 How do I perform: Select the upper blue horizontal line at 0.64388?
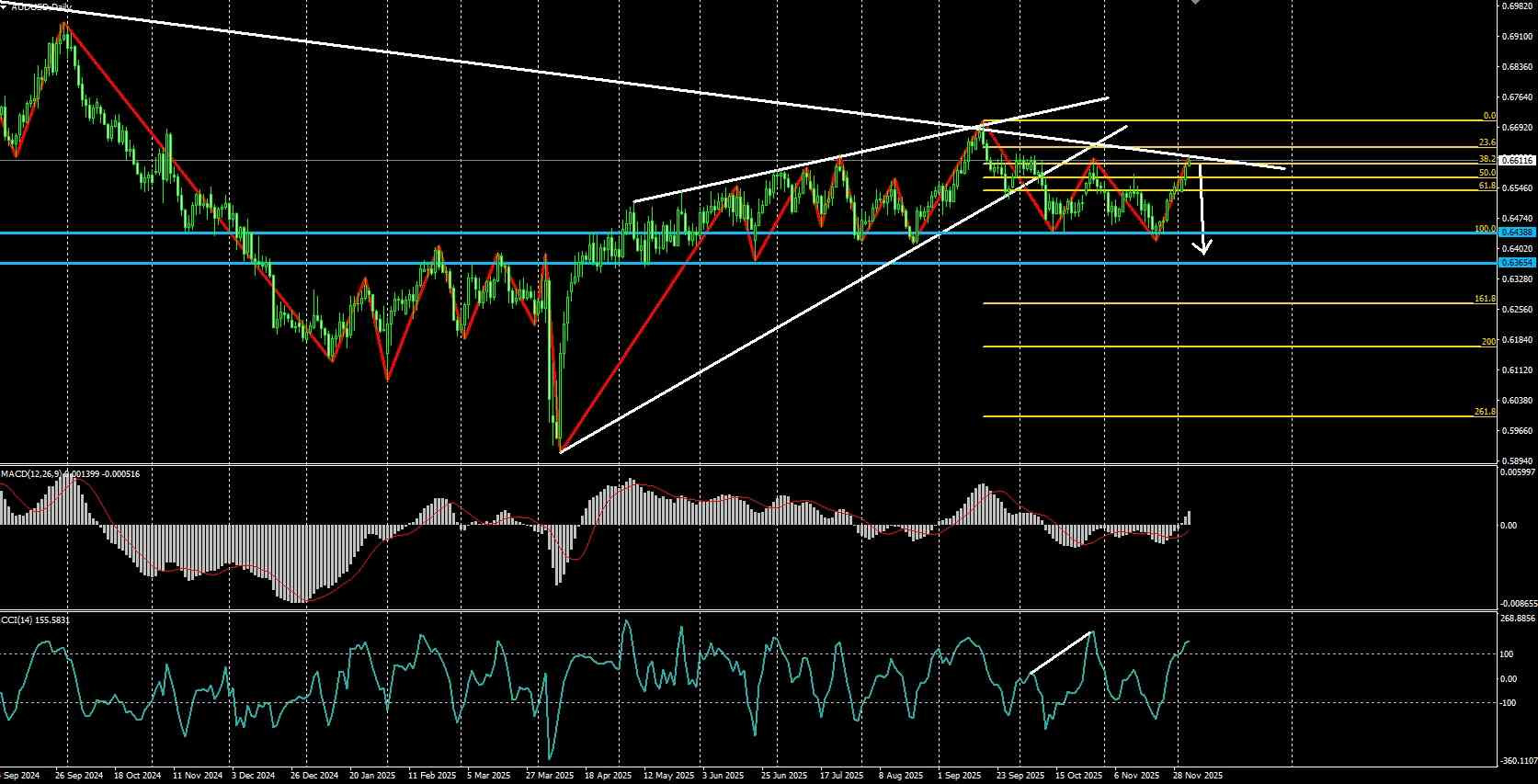point(749,233)
